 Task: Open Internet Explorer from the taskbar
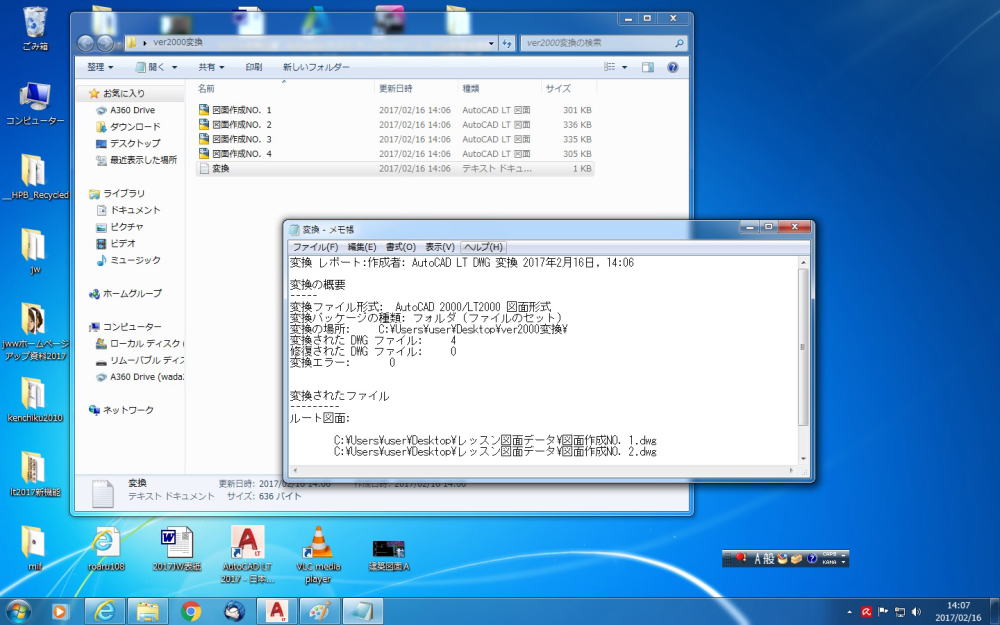[x=104, y=612]
